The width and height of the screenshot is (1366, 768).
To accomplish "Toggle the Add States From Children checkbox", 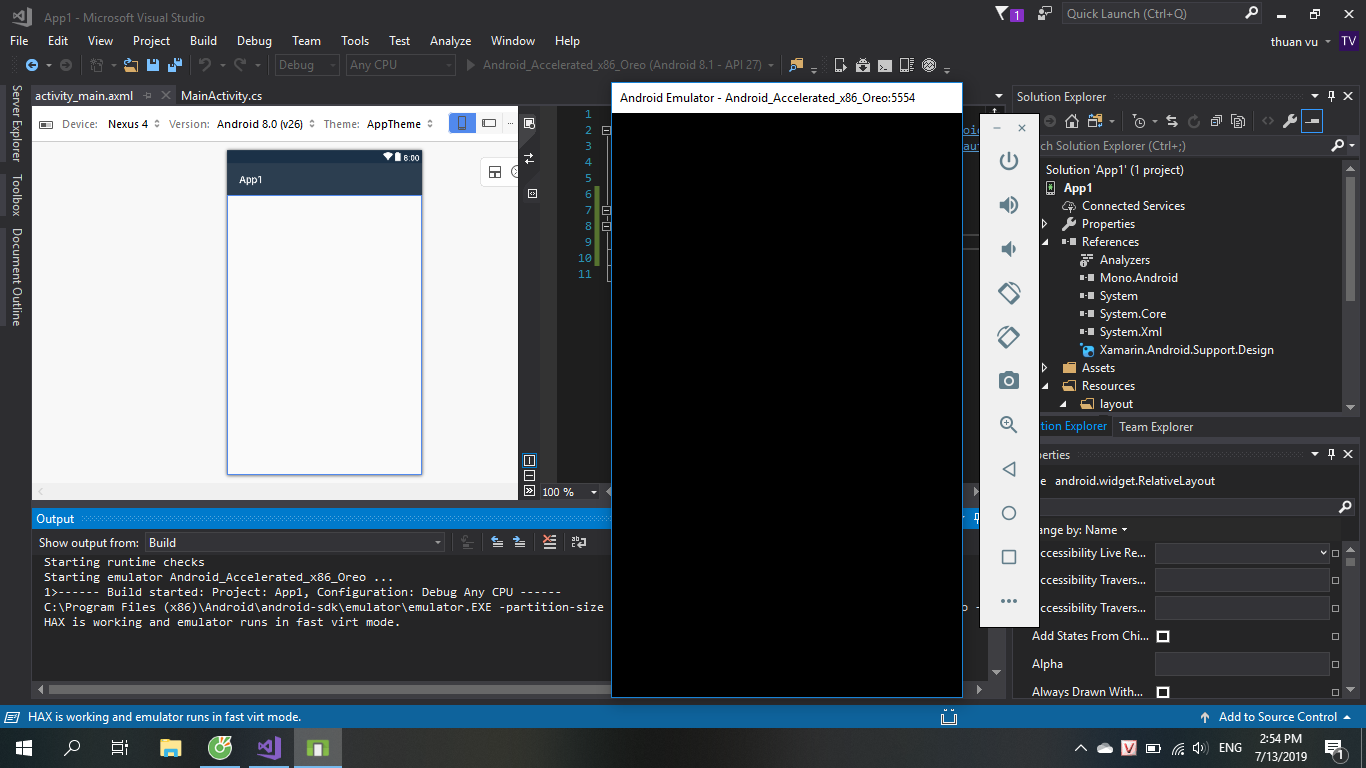I will coord(1163,636).
